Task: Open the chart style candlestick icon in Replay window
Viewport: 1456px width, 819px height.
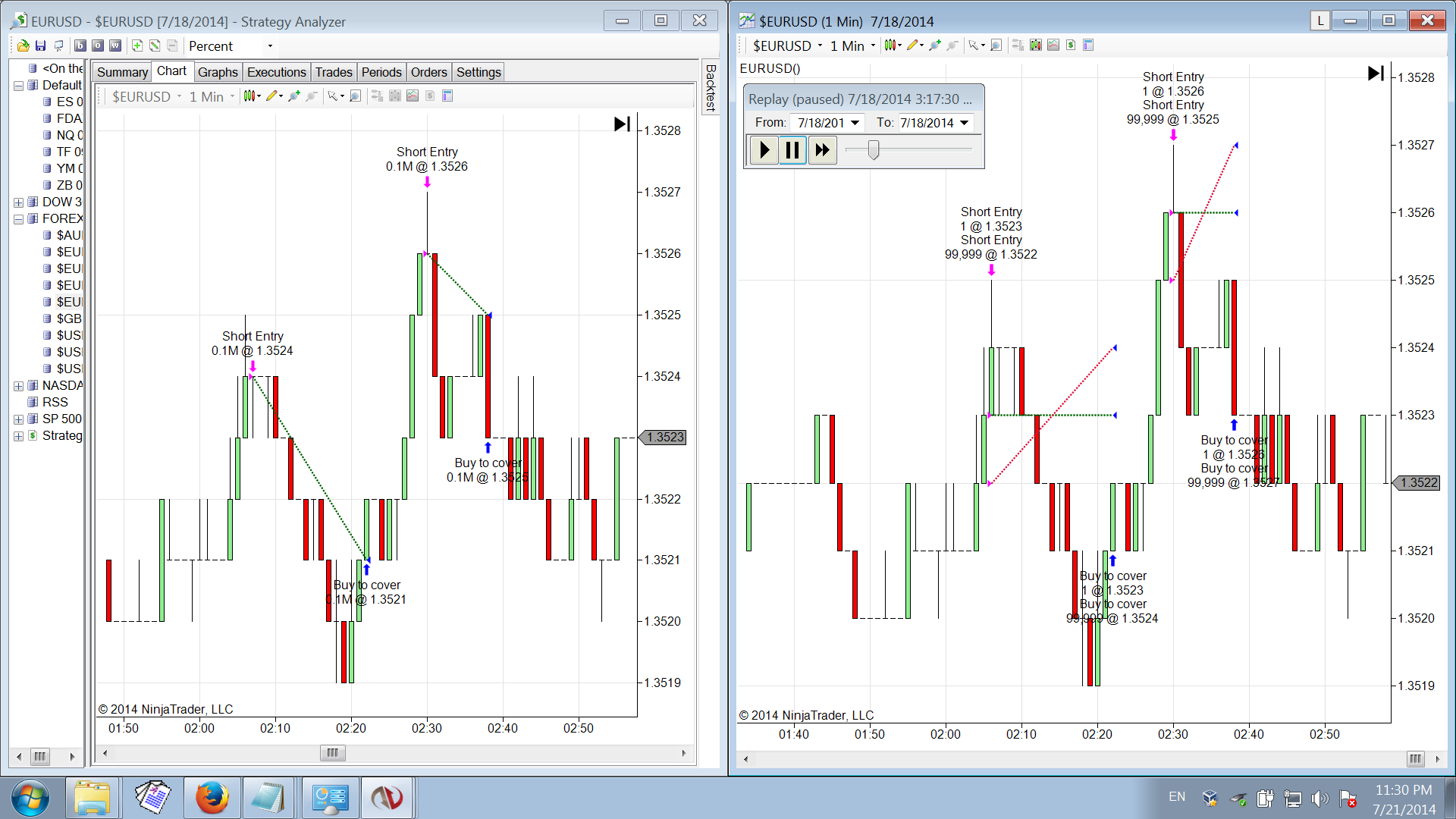Action: point(891,45)
